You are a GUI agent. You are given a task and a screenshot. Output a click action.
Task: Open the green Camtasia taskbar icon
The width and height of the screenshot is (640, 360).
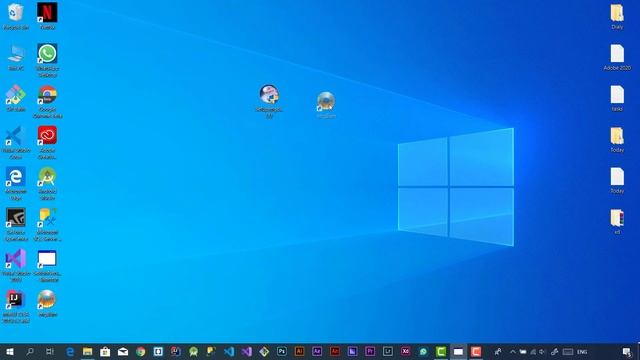click(x=441, y=351)
